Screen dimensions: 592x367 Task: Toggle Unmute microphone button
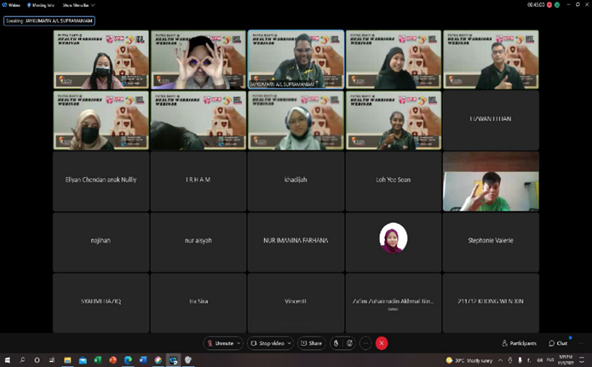[220, 343]
